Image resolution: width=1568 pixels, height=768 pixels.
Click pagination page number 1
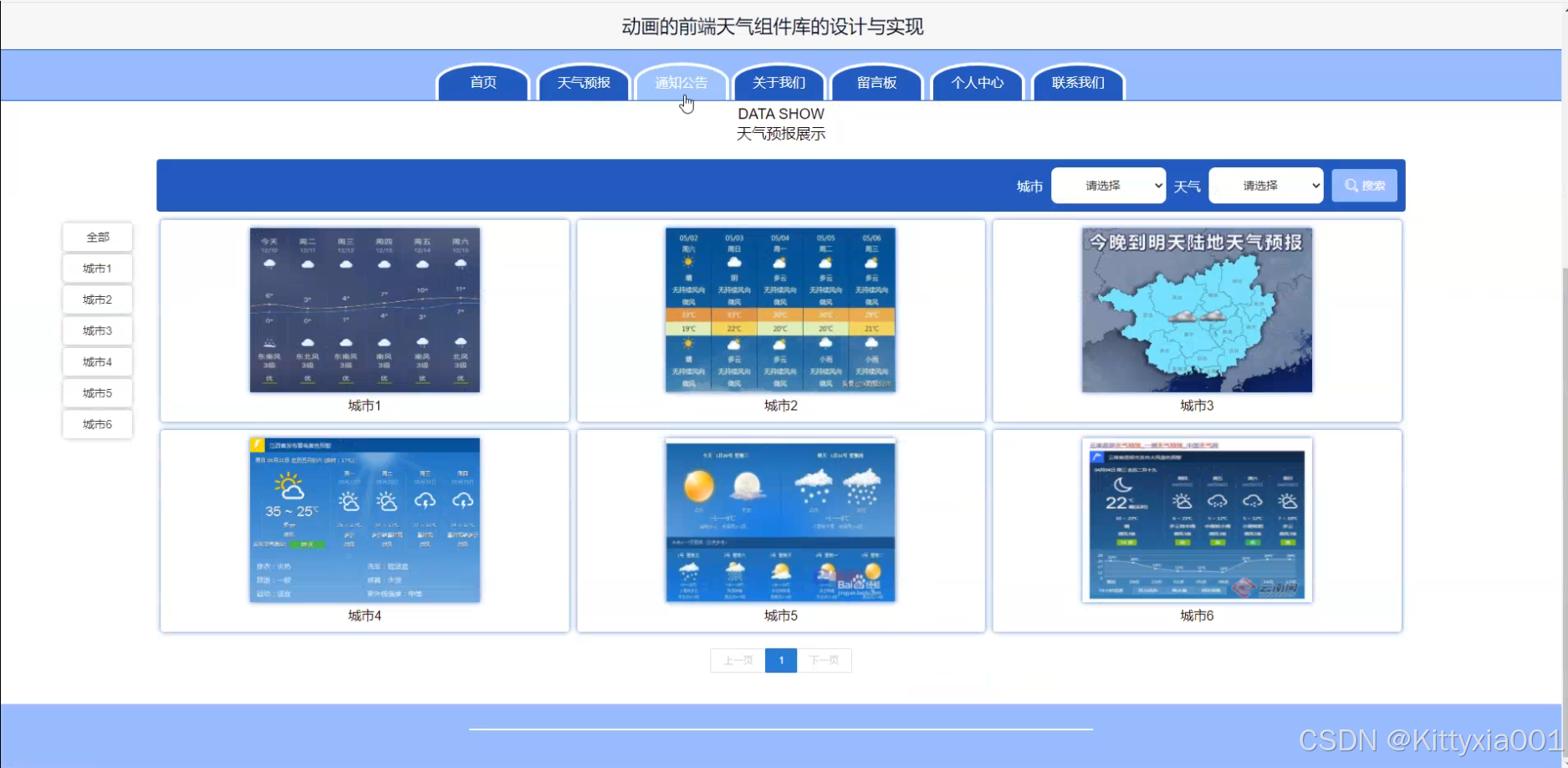coord(780,660)
